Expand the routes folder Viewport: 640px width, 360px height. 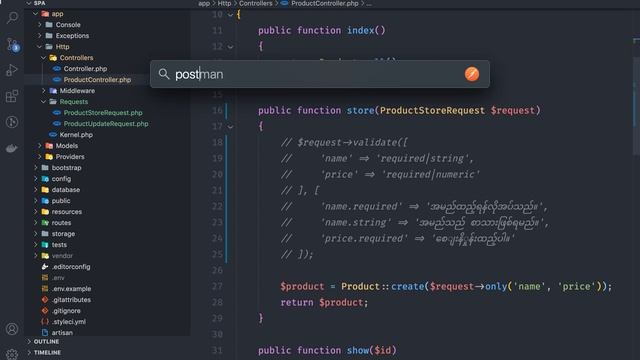tap(36, 223)
